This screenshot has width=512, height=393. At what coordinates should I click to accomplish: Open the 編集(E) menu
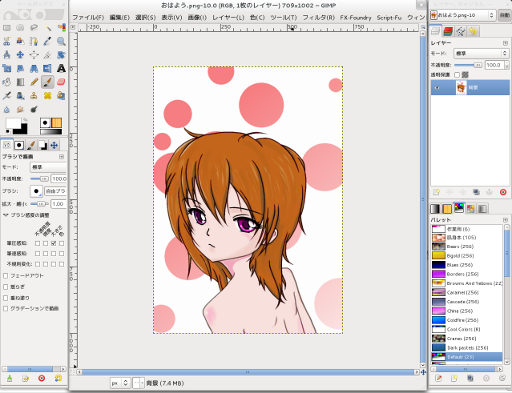(x=120, y=17)
